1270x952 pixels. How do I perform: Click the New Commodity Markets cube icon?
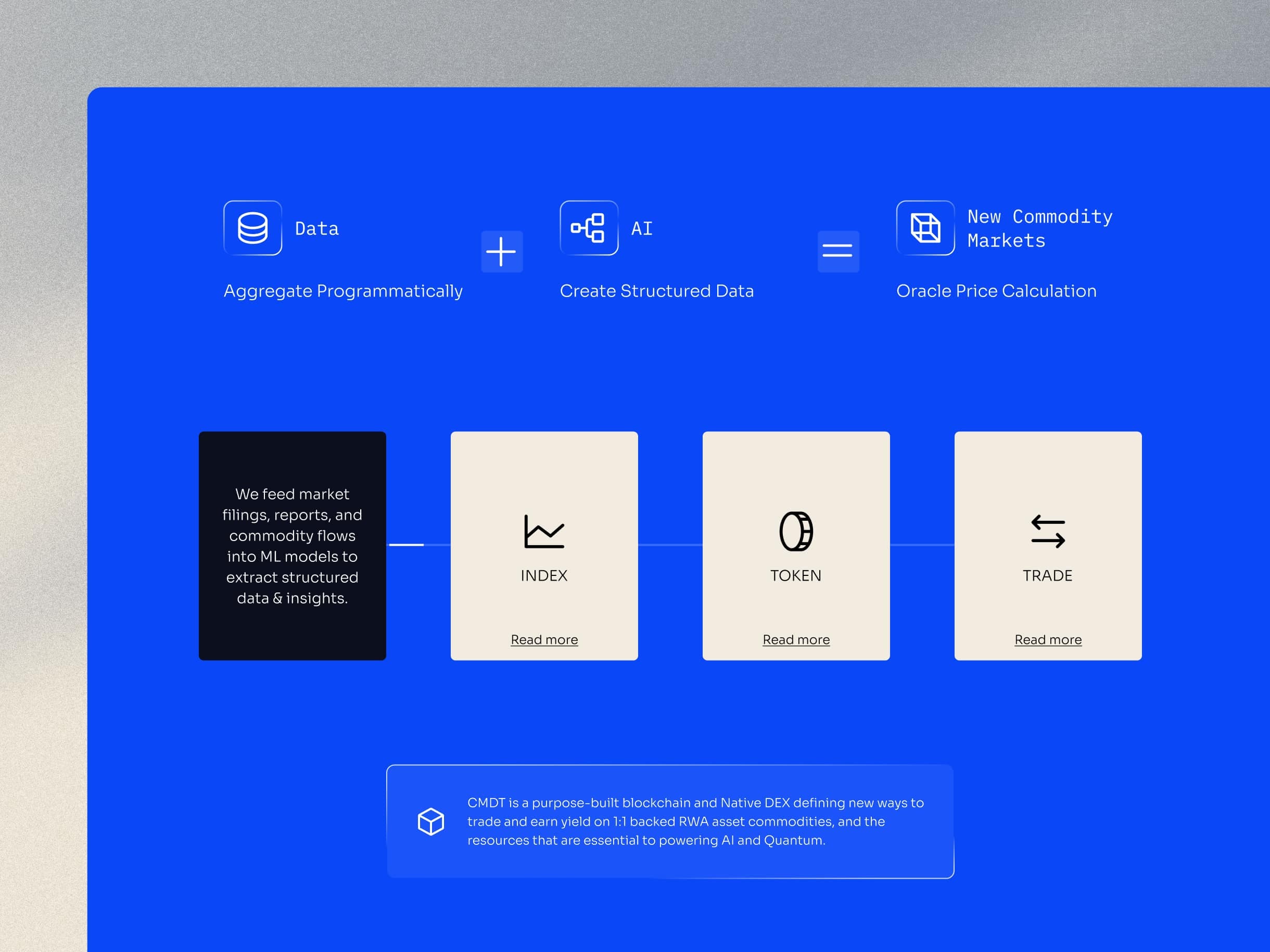click(925, 228)
